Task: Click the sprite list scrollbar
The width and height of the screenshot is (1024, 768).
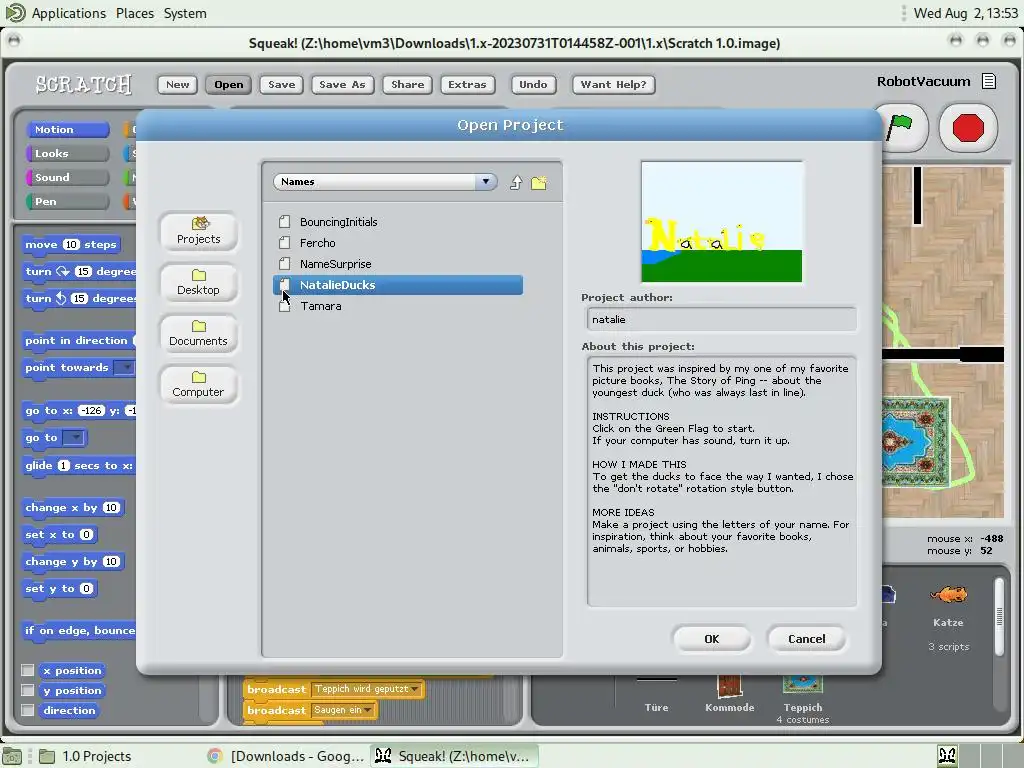Action: click(x=999, y=616)
